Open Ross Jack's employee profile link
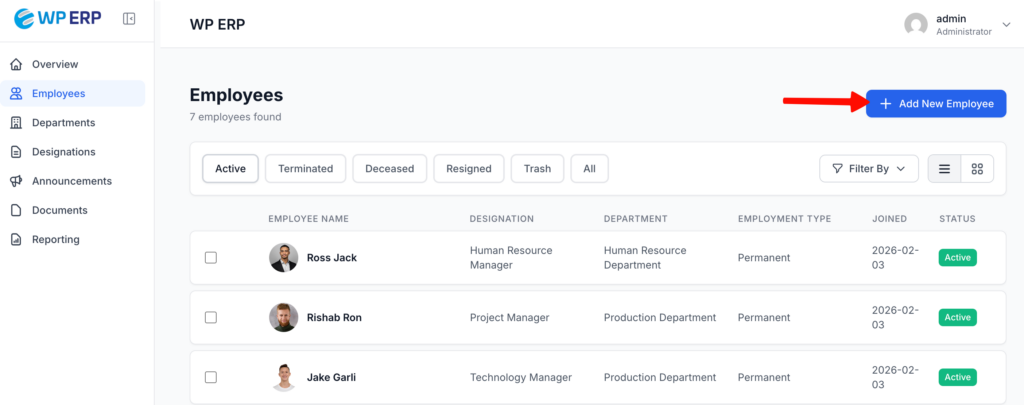 [331, 258]
